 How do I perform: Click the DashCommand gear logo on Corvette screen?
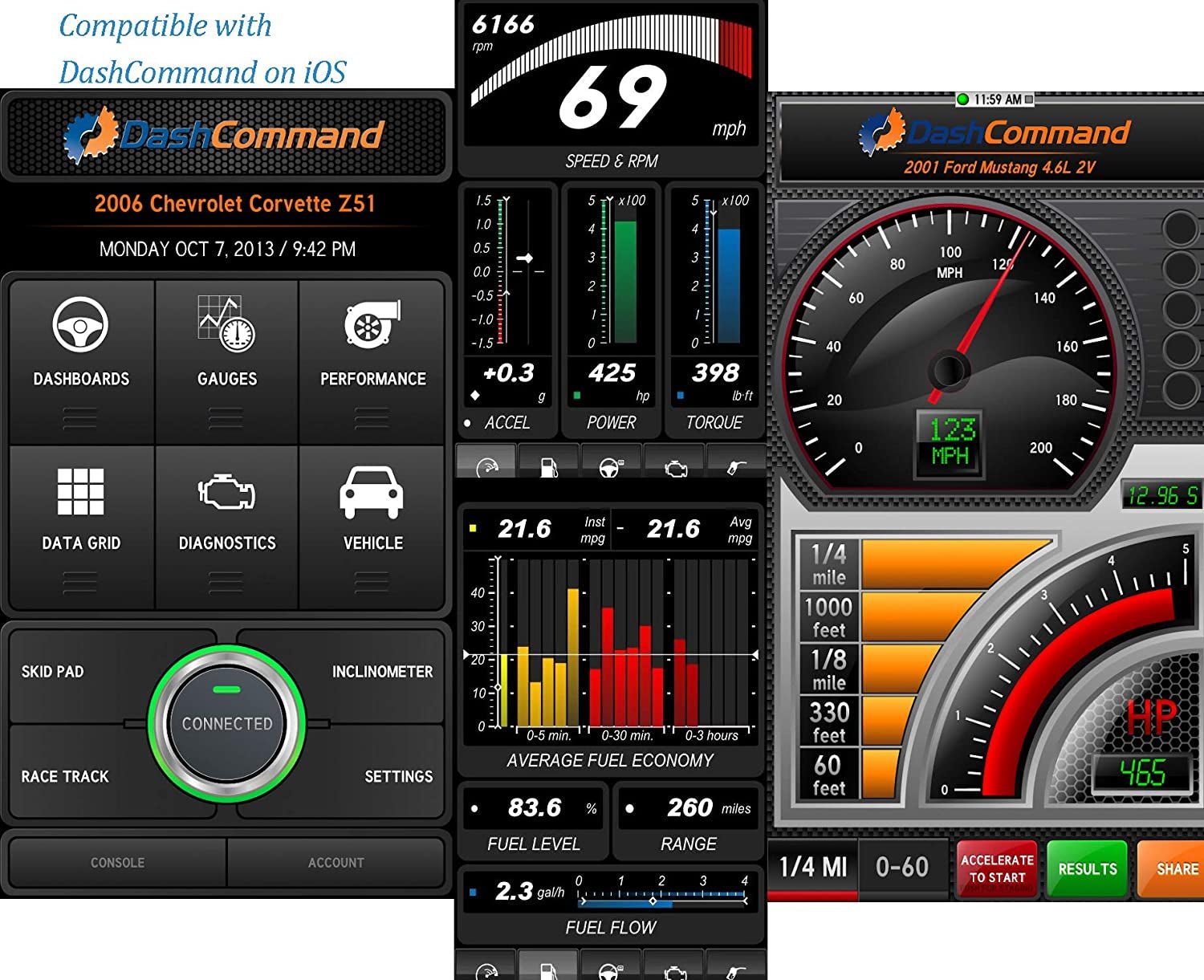90,135
